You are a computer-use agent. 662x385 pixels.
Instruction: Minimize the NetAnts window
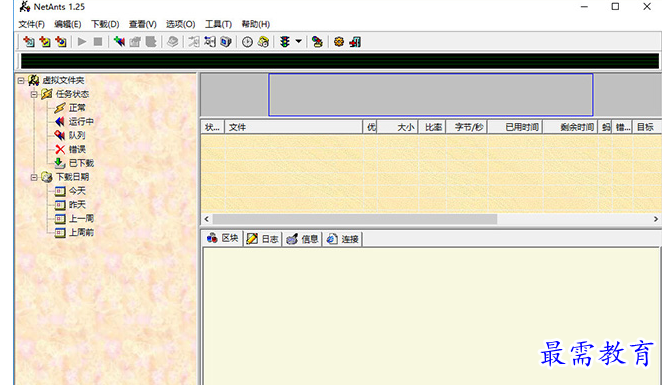584,6
